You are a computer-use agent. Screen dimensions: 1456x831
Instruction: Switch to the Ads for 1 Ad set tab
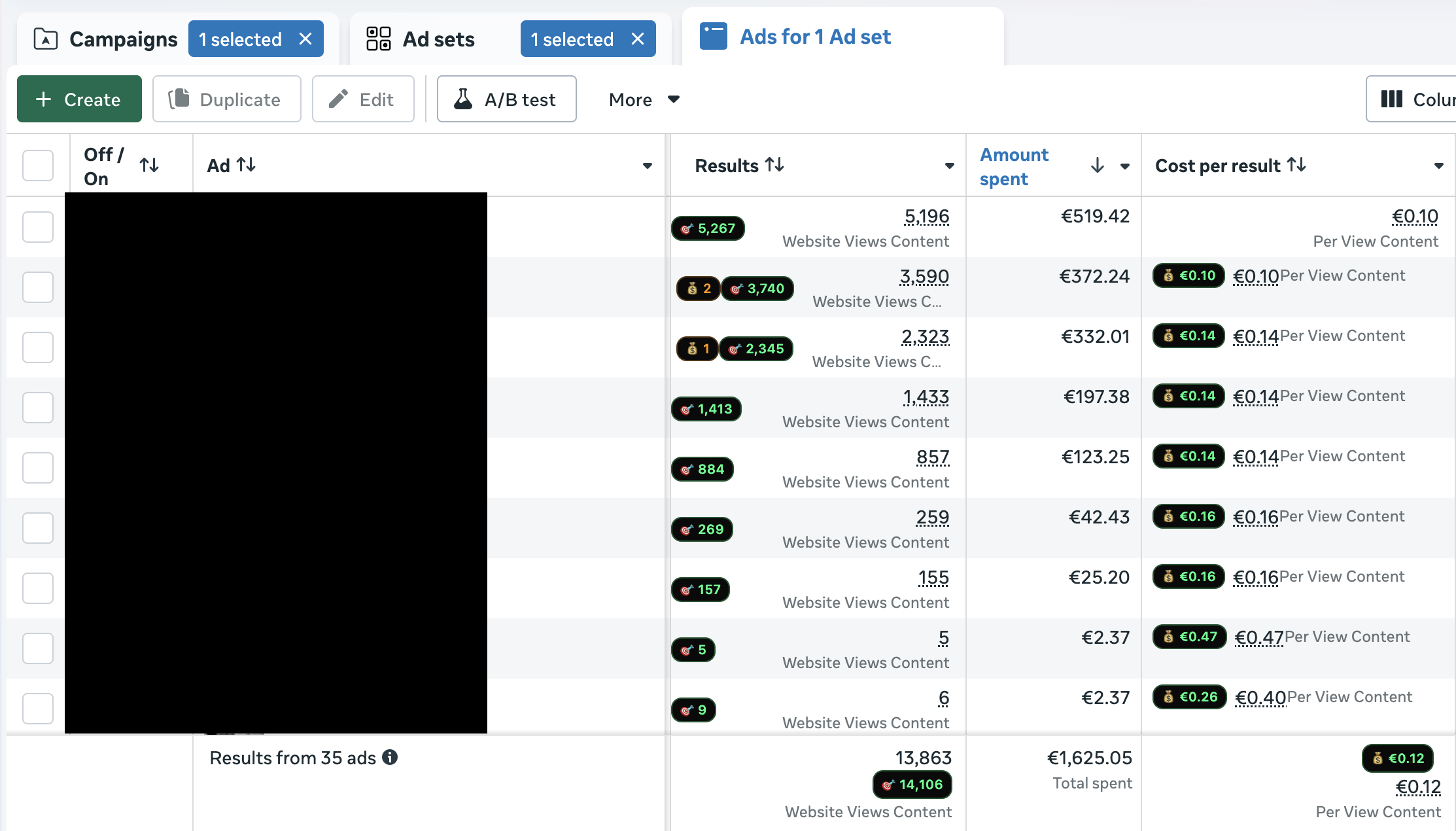[x=814, y=36]
